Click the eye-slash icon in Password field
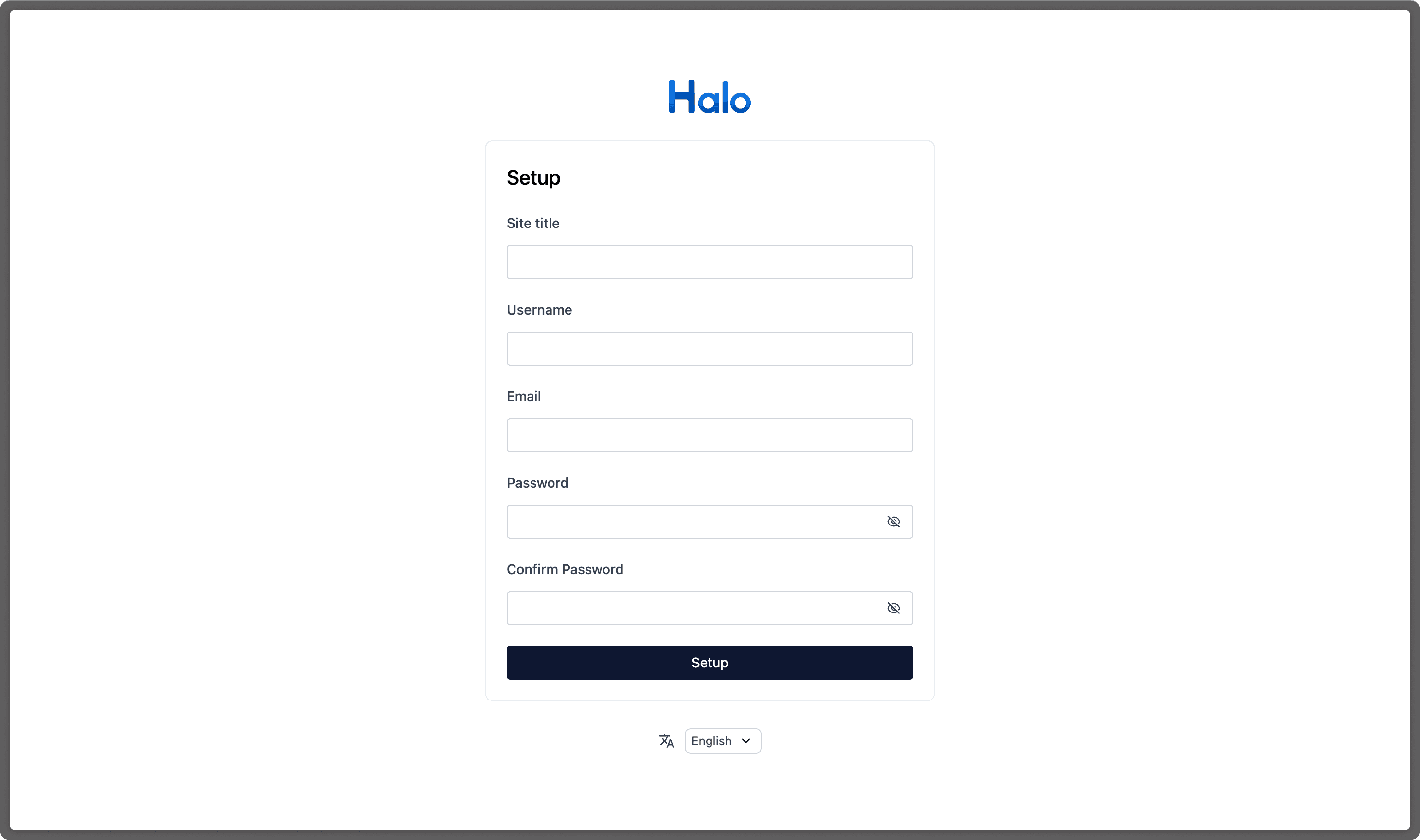Screen dimensions: 1420x840 pos(893,521)
